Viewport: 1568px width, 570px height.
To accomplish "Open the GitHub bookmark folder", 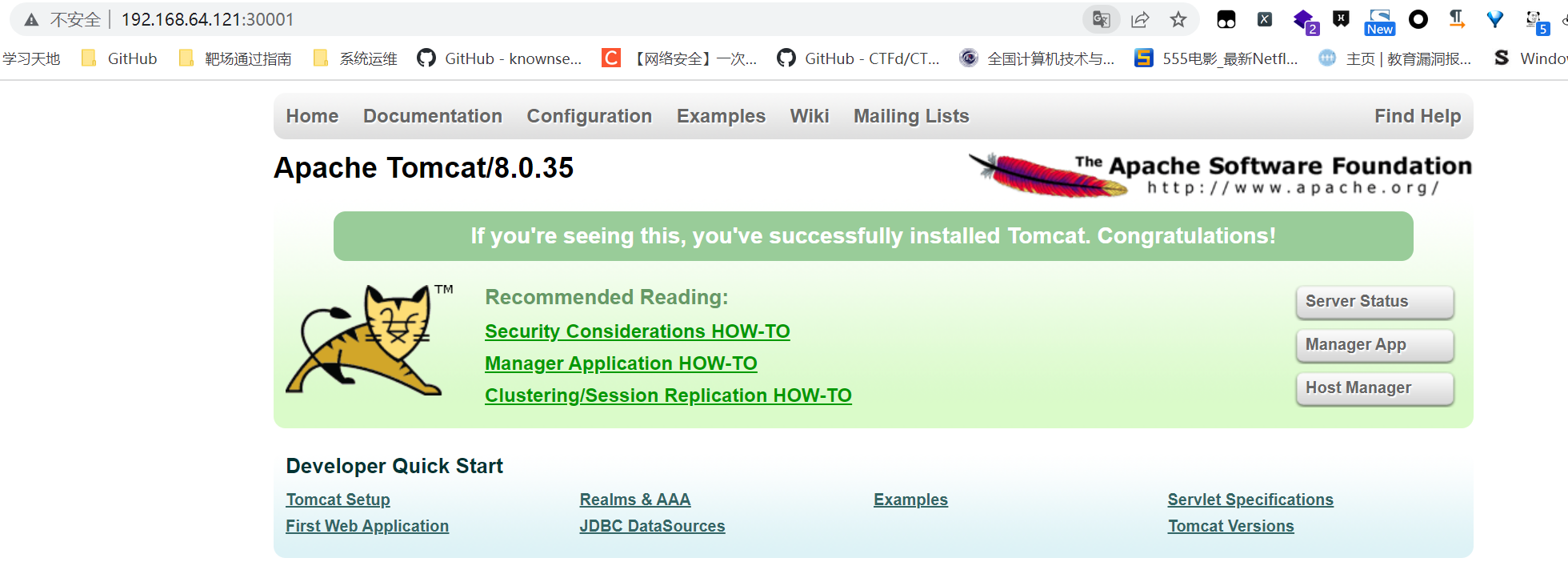I will pyautogui.click(x=119, y=58).
